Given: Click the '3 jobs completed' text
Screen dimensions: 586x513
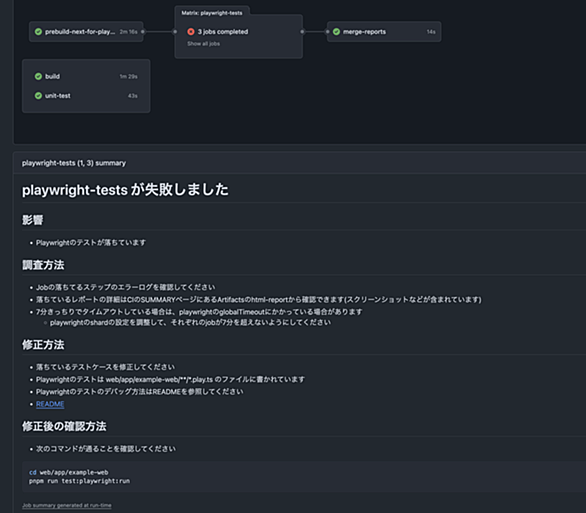Looking at the screenshot, I should (223, 32).
